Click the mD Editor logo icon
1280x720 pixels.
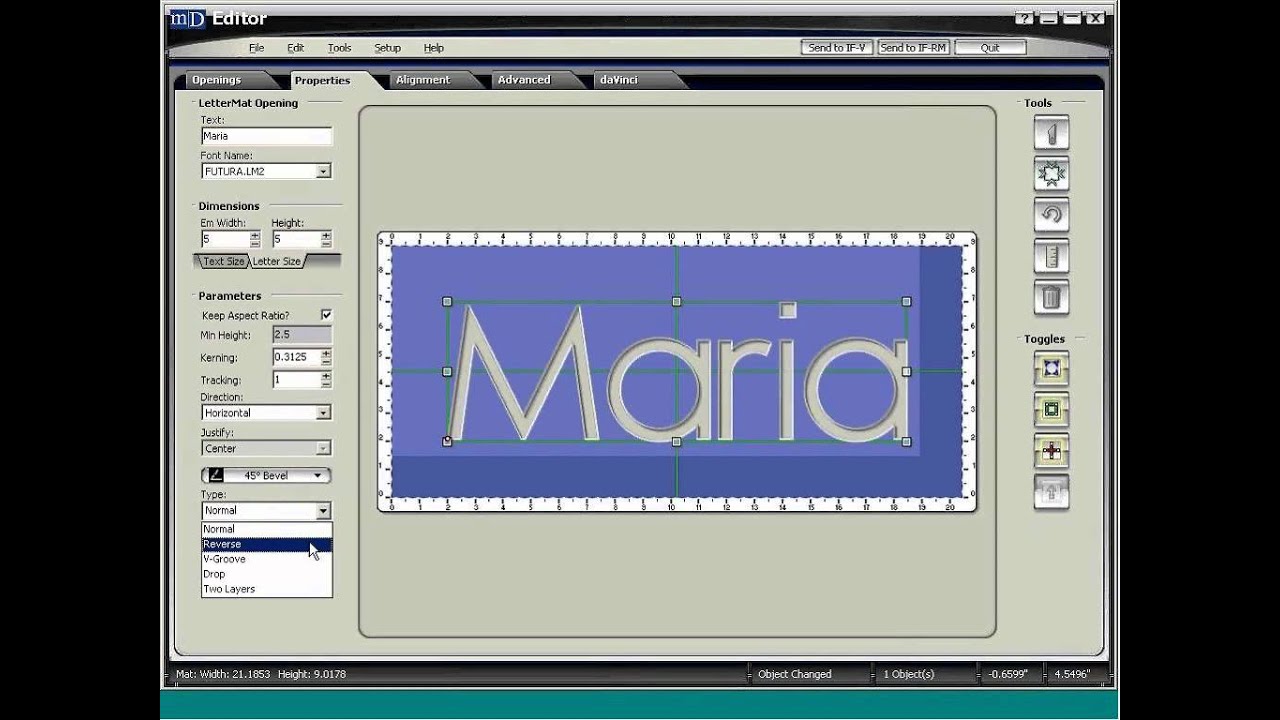(186, 17)
